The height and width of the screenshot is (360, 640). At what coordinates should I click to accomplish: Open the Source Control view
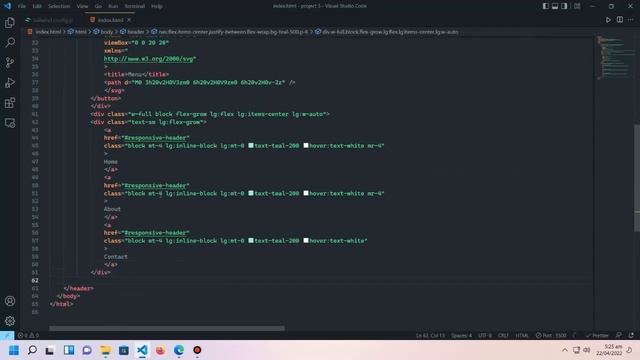click(10, 62)
